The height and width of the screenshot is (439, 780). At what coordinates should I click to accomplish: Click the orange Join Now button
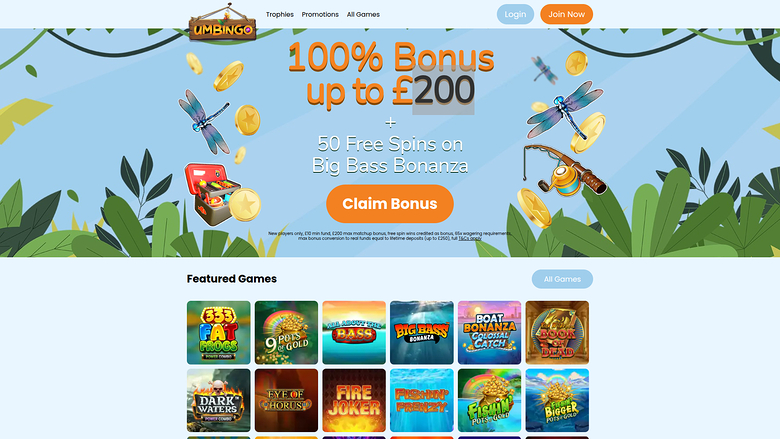567,14
